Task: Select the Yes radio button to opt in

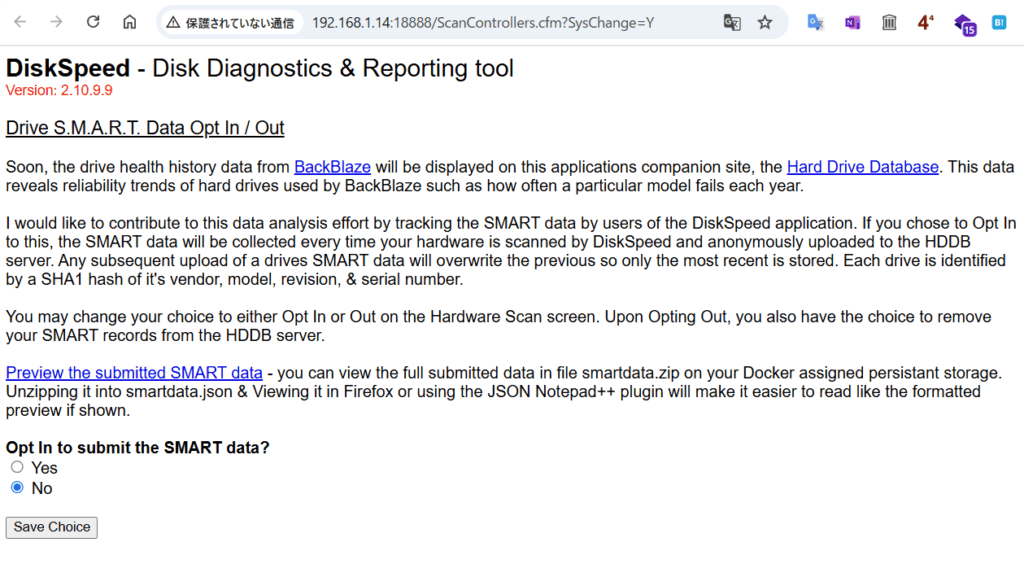Action: click(17, 467)
